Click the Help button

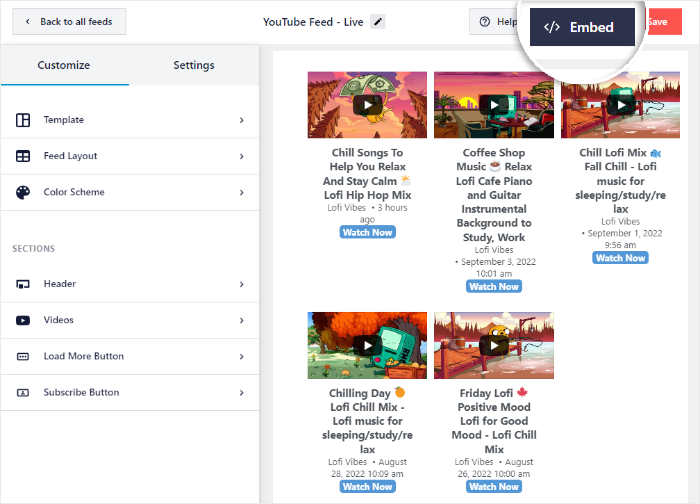point(496,21)
